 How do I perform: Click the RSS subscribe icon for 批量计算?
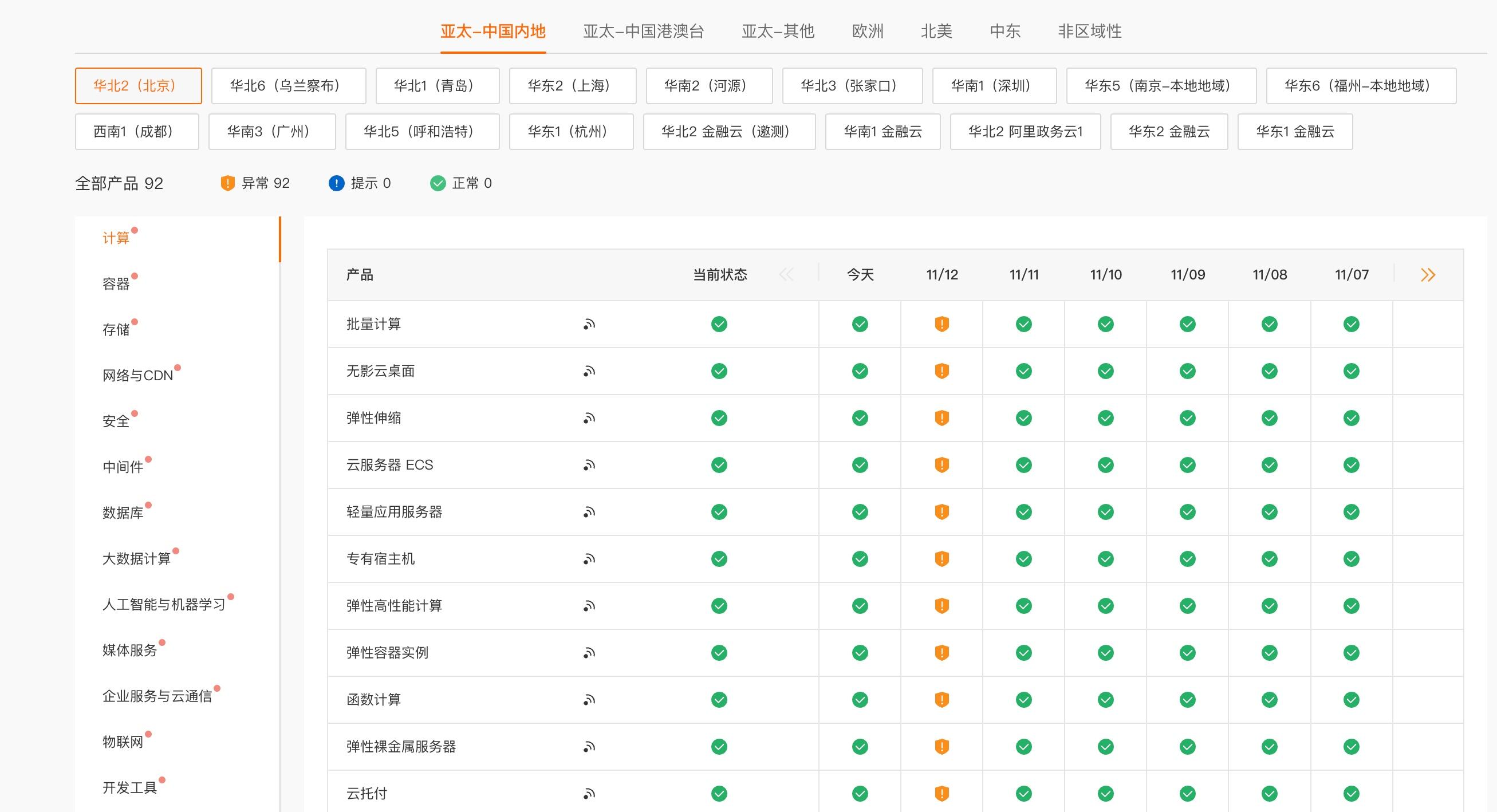(589, 324)
